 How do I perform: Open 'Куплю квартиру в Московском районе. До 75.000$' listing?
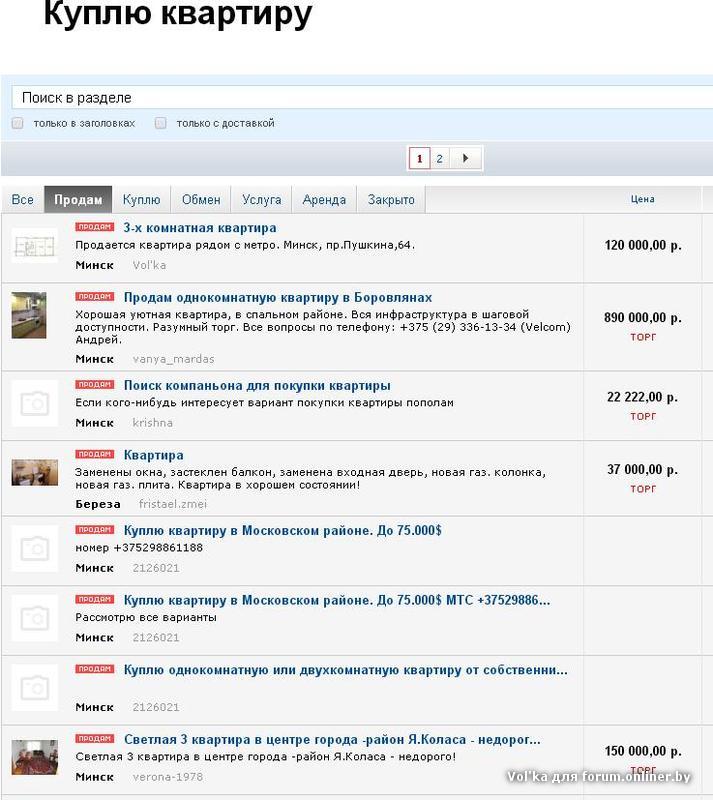tap(283, 530)
